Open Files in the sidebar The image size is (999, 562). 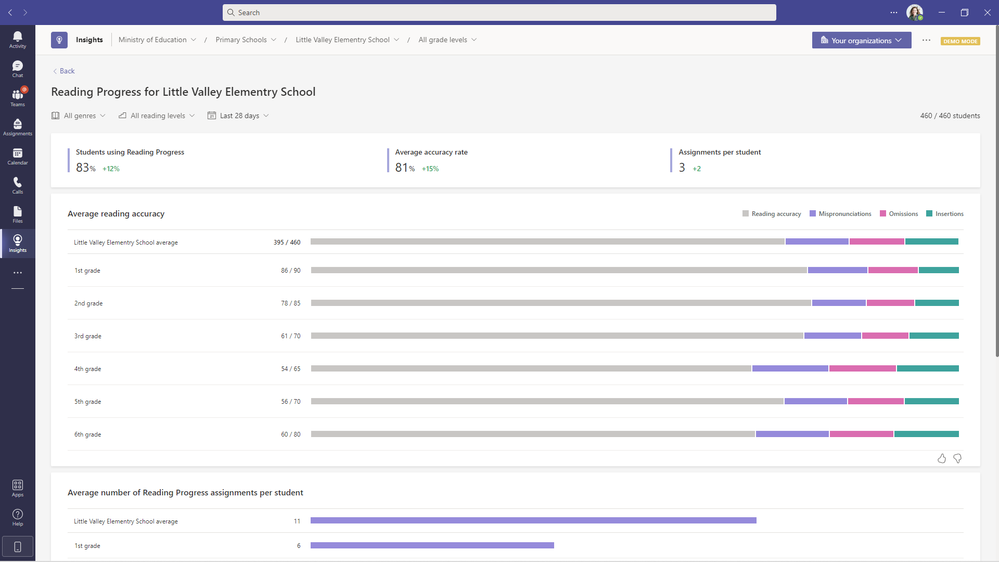coord(17,215)
